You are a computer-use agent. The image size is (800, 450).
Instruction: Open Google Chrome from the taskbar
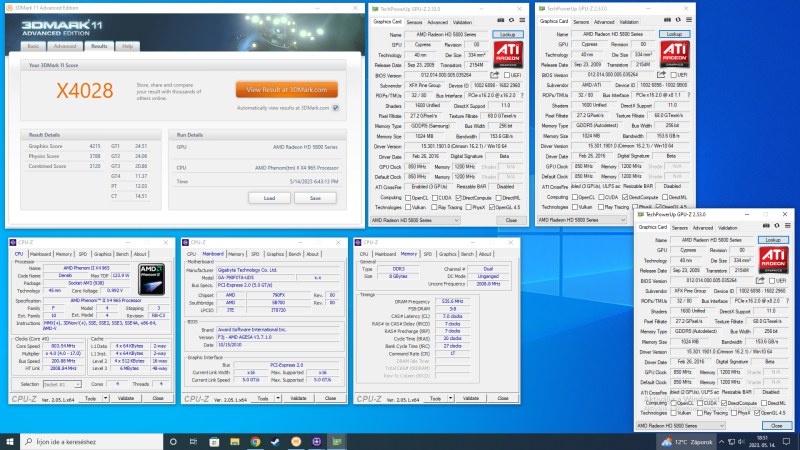[255, 441]
